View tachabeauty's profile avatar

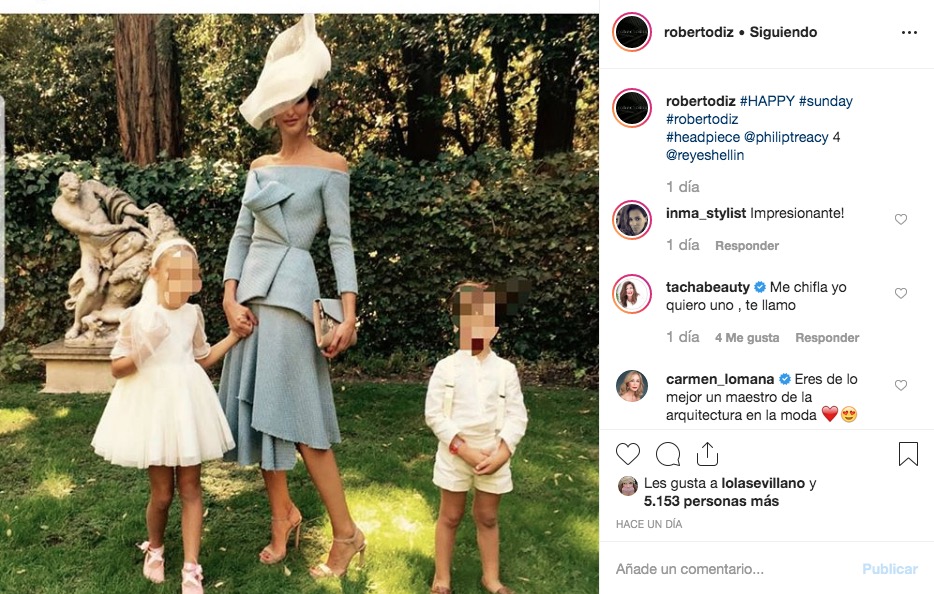[632, 294]
